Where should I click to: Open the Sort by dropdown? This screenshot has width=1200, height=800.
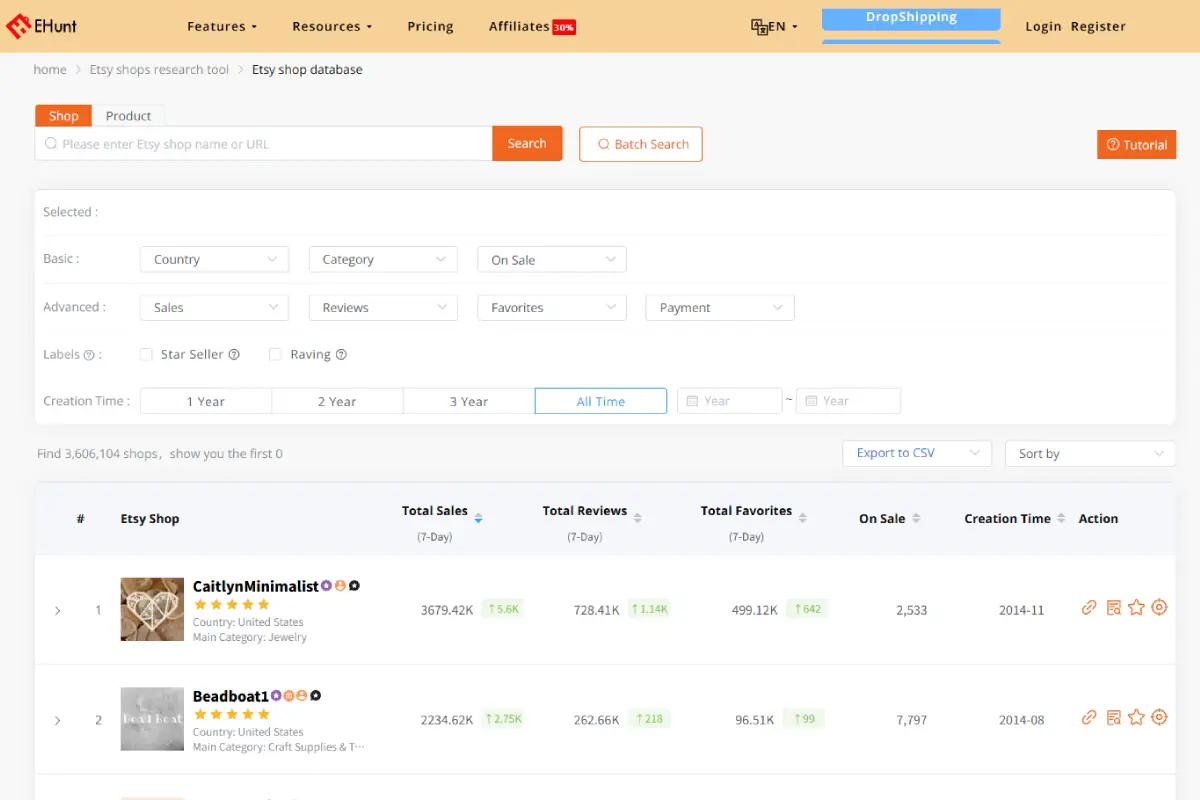(1089, 453)
